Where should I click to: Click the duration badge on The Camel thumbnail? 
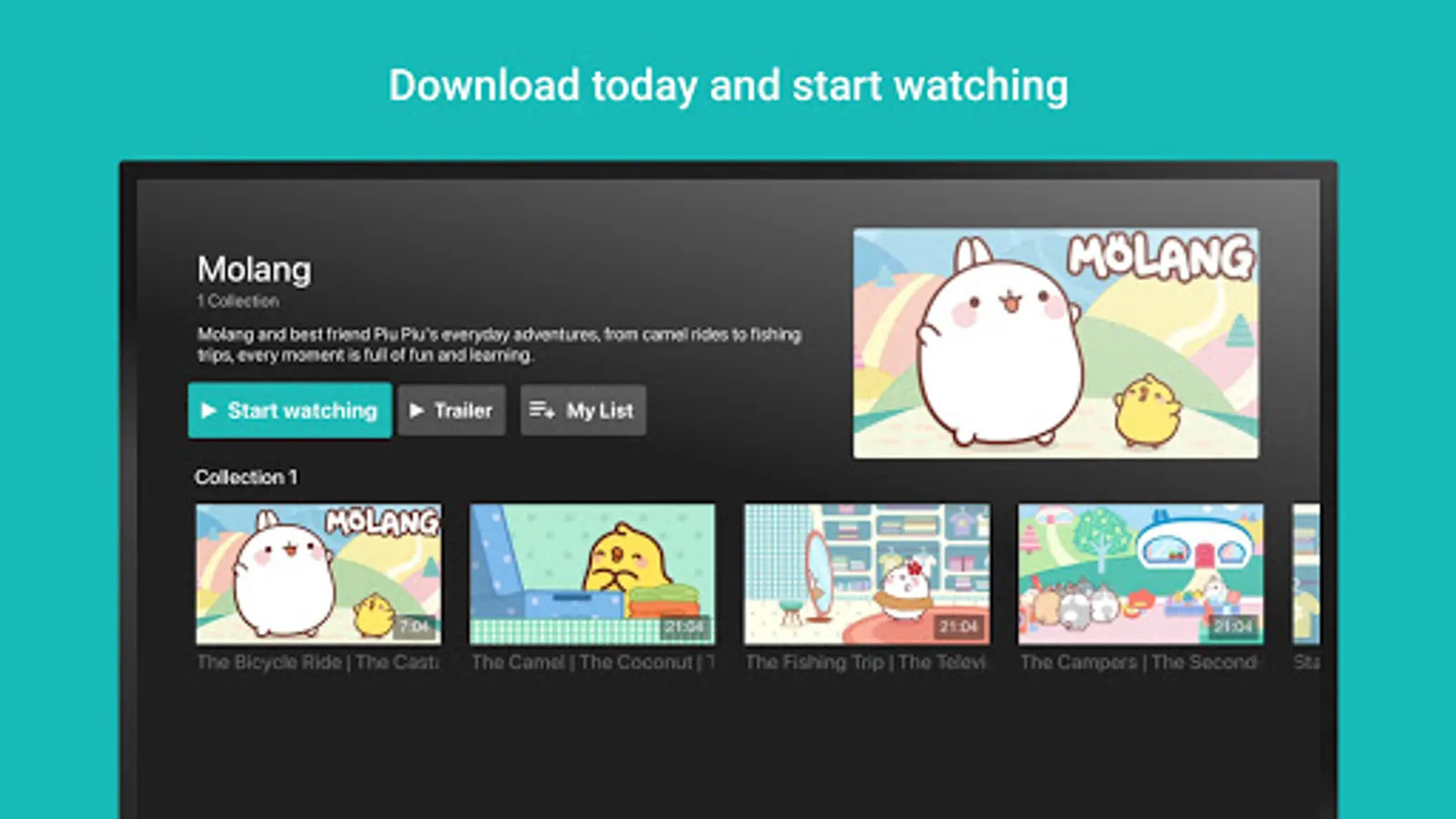coord(684,626)
